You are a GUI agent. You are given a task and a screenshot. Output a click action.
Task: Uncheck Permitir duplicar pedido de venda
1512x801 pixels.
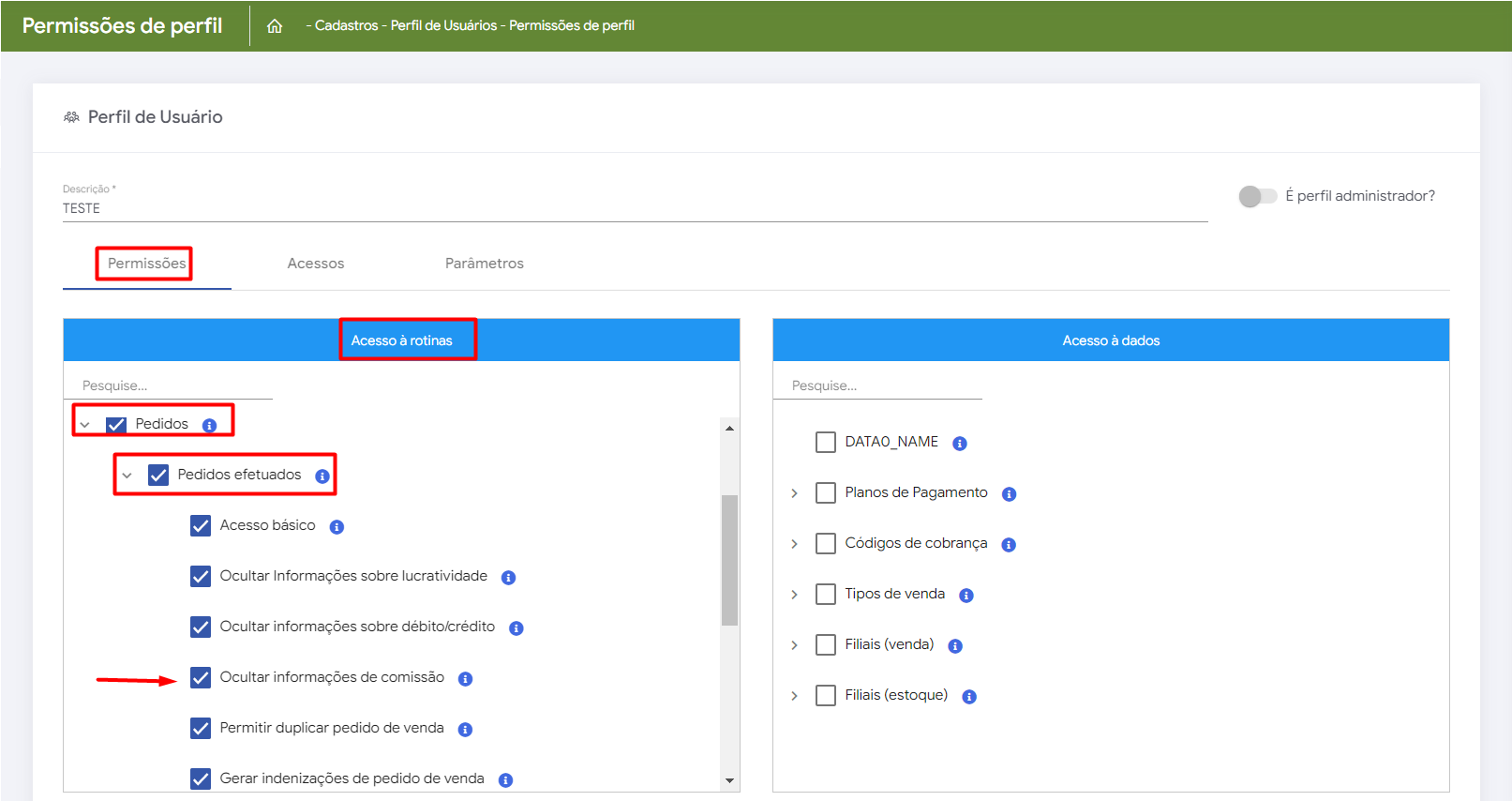(x=201, y=729)
